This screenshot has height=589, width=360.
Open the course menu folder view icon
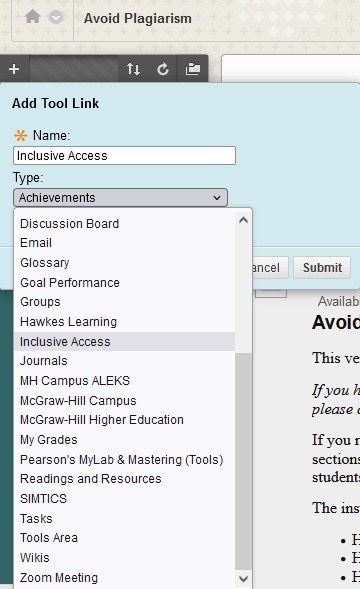click(193, 69)
